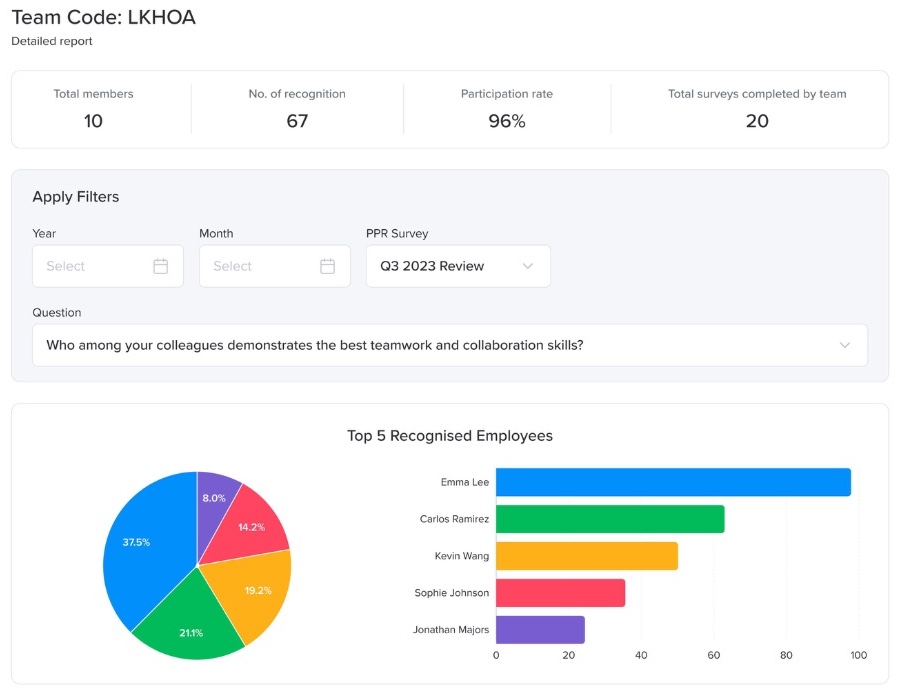900x694 pixels.
Task: Click 'Total surveys completed by team' label
Action: [x=757, y=94]
